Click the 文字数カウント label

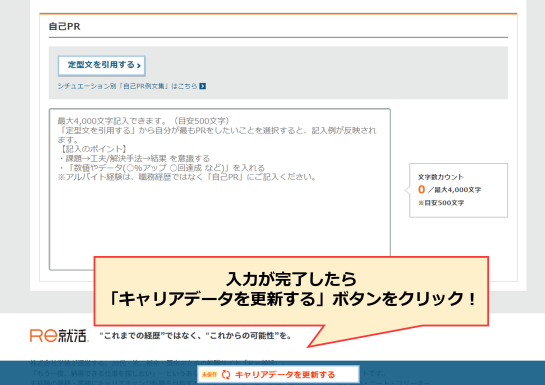[x=440, y=177]
